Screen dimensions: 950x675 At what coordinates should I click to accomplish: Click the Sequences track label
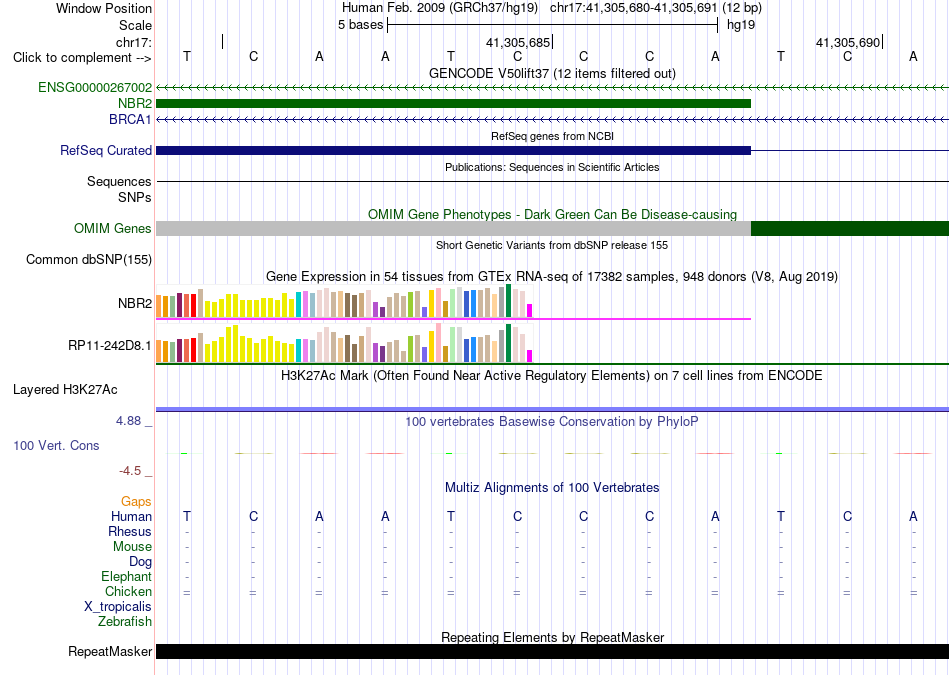(x=119, y=181)
